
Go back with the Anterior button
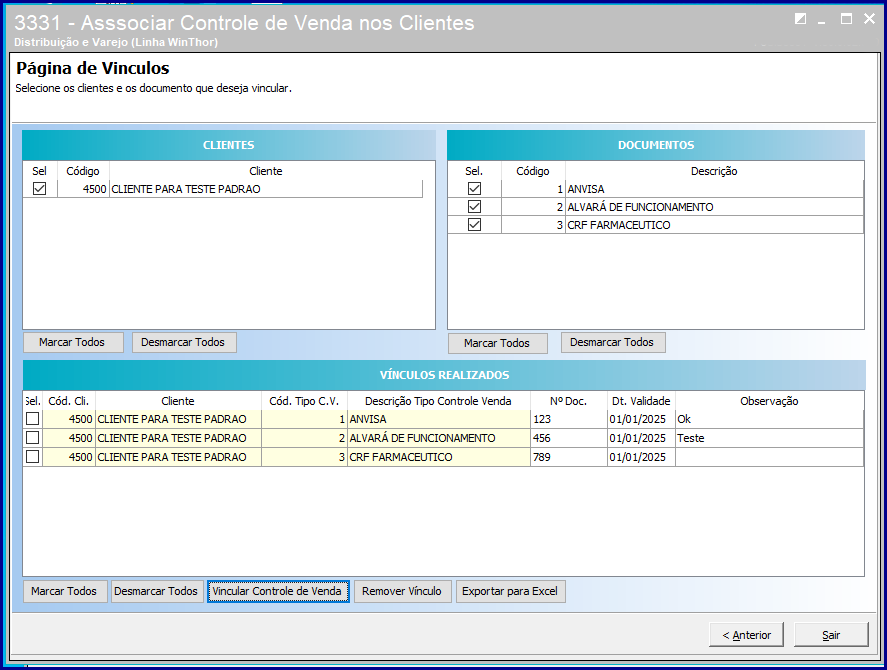tap(746, 635)
